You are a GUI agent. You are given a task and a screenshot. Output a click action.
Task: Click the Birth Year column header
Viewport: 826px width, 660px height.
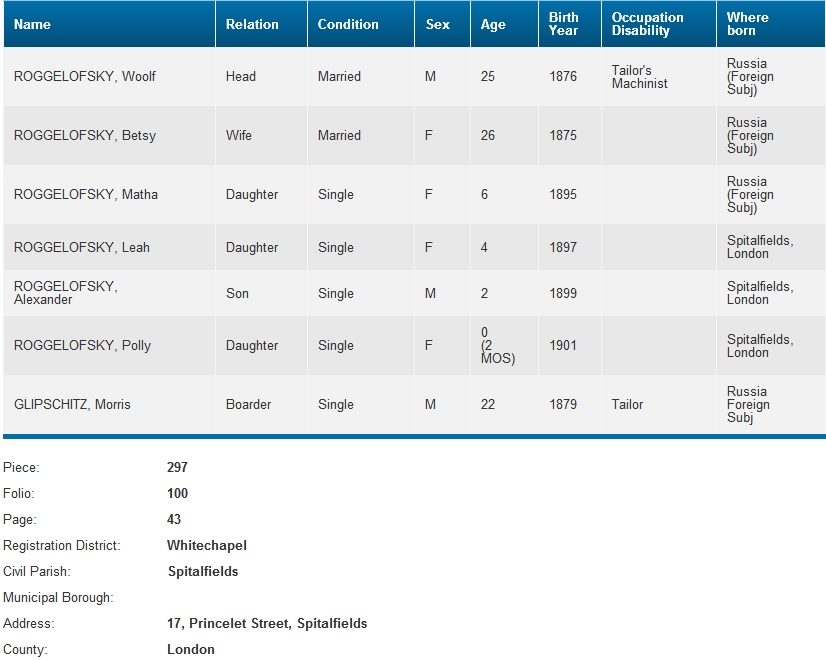point(564,24)
